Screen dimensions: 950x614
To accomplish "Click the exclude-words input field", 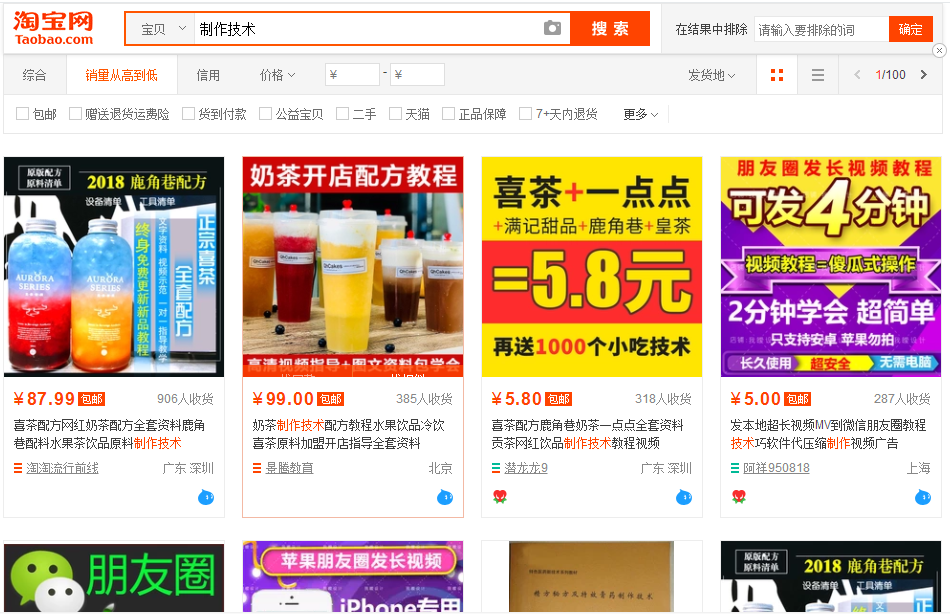I will point(822,29).
